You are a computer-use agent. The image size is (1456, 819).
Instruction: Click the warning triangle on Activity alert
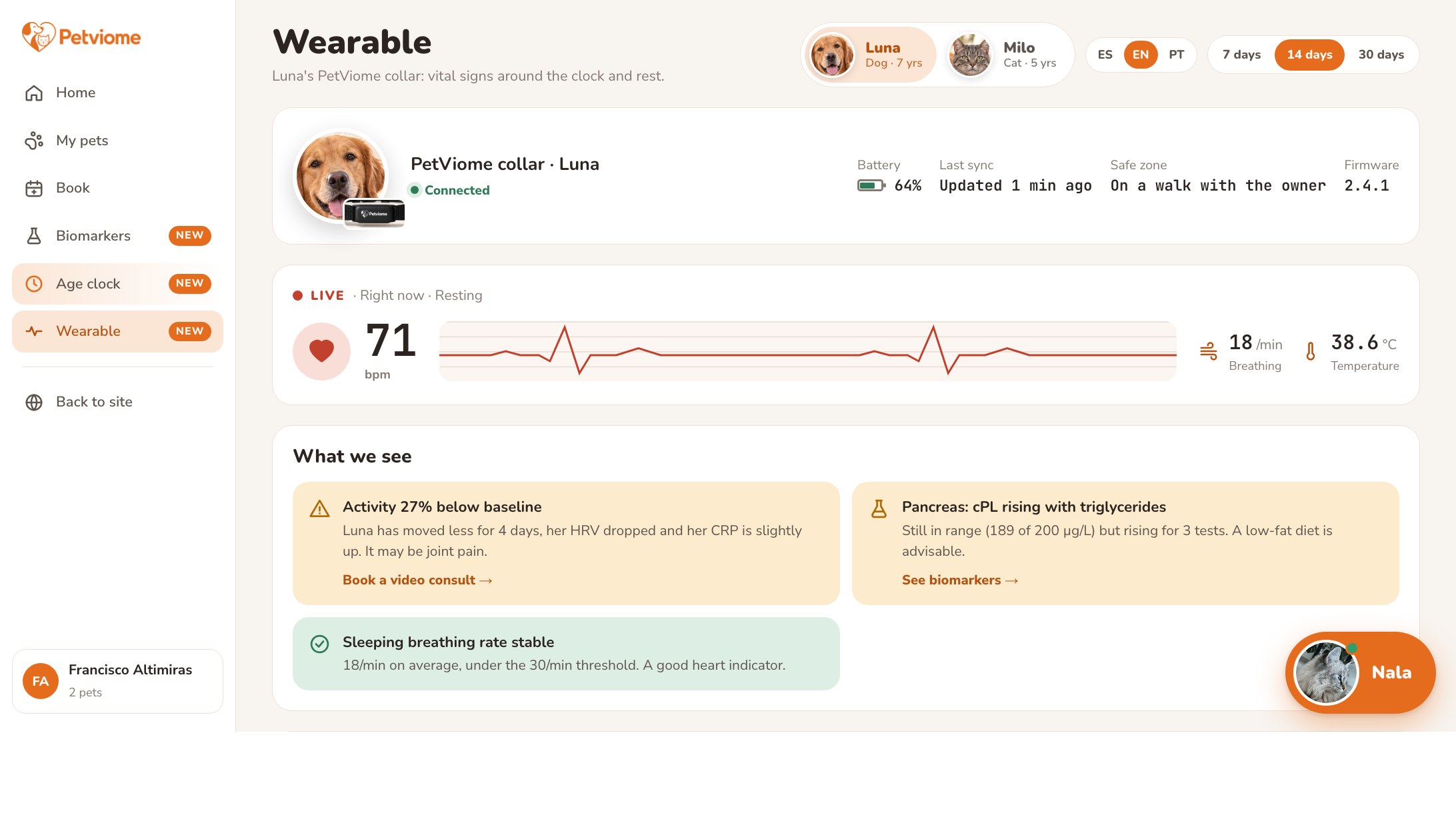[x=320, y=509]
